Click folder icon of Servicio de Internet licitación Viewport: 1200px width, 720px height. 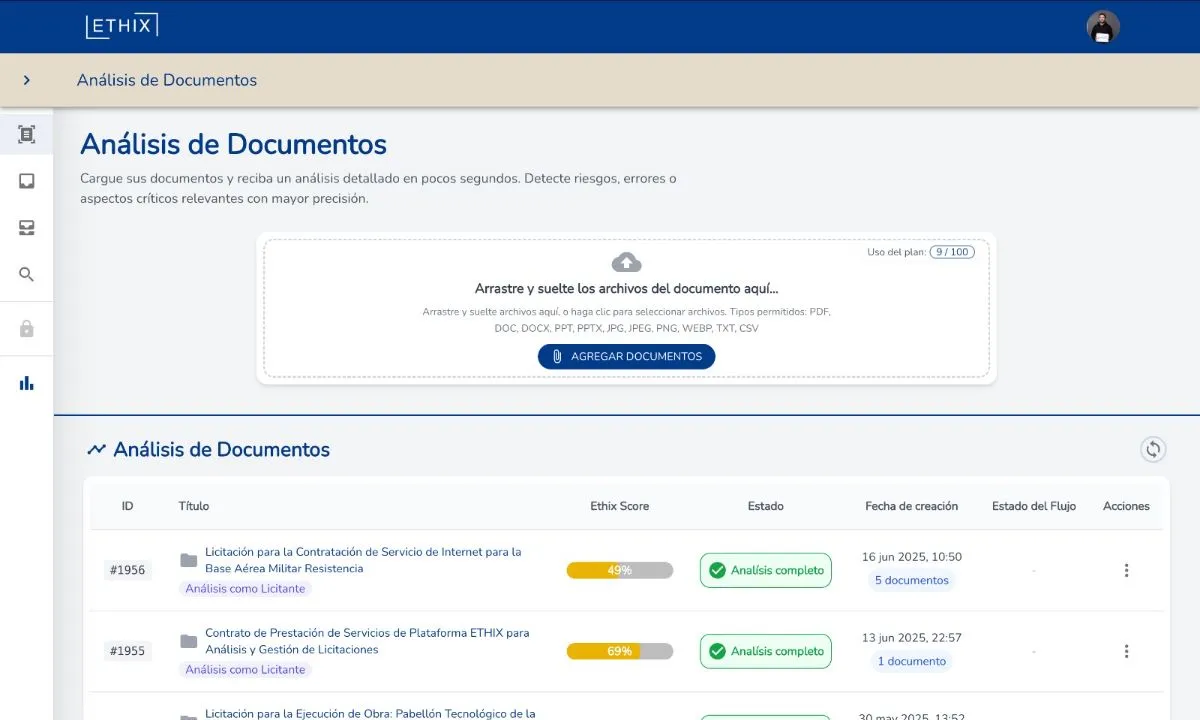[188, 560]
